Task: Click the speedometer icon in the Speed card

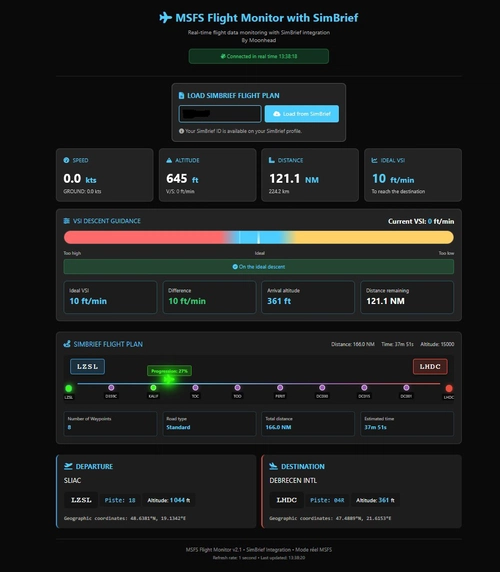Action: tap(66, 160)
